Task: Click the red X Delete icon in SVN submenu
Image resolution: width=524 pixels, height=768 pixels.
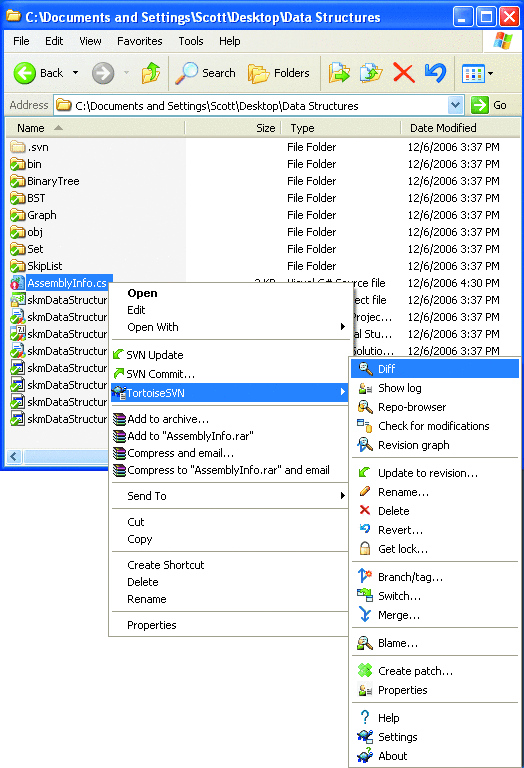Action: [x=365, y=510]
